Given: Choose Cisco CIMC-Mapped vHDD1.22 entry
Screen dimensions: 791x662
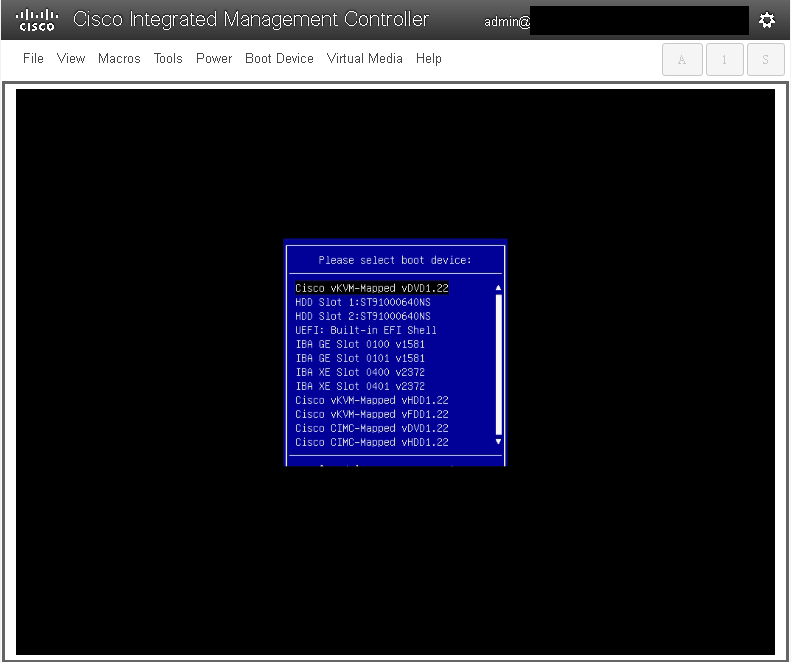Looking at the screenshot, I should 372,443.
